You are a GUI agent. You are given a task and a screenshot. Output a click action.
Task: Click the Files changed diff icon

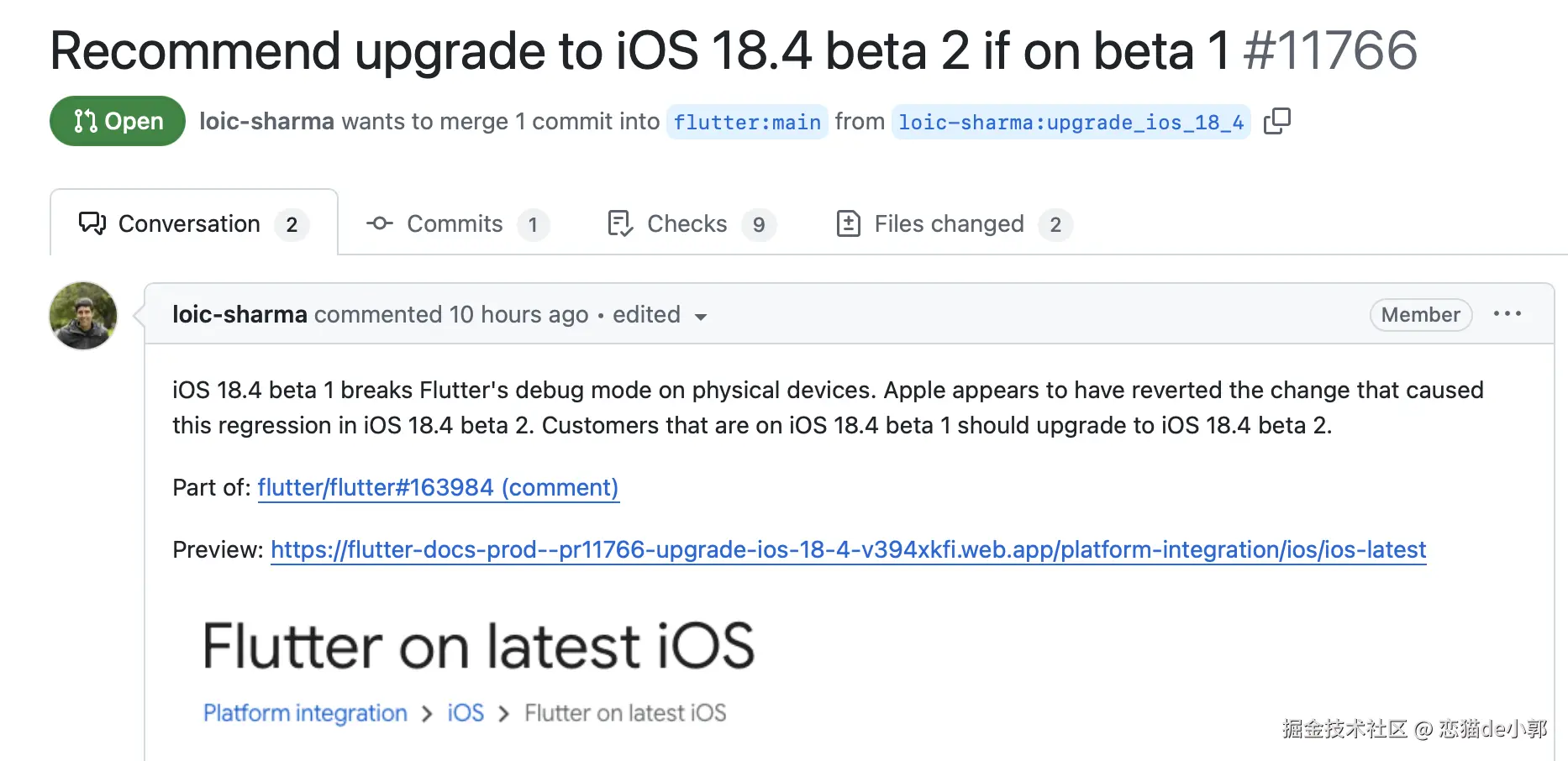(848, 223)
